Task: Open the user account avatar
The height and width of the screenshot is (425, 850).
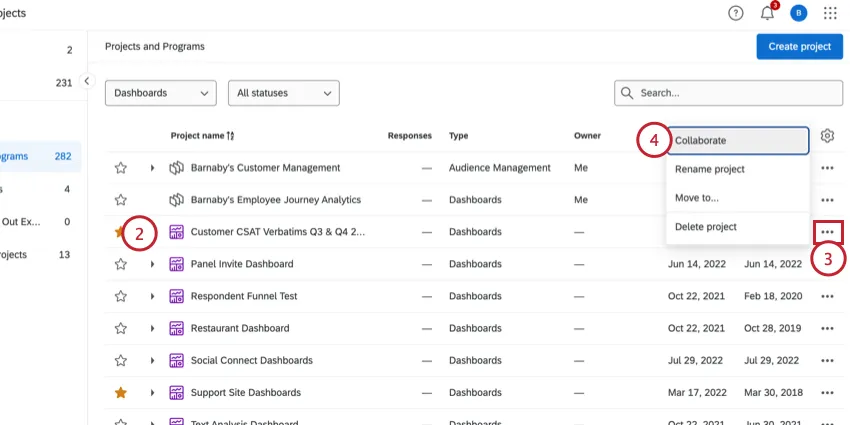Action: (x=798, y=13)
